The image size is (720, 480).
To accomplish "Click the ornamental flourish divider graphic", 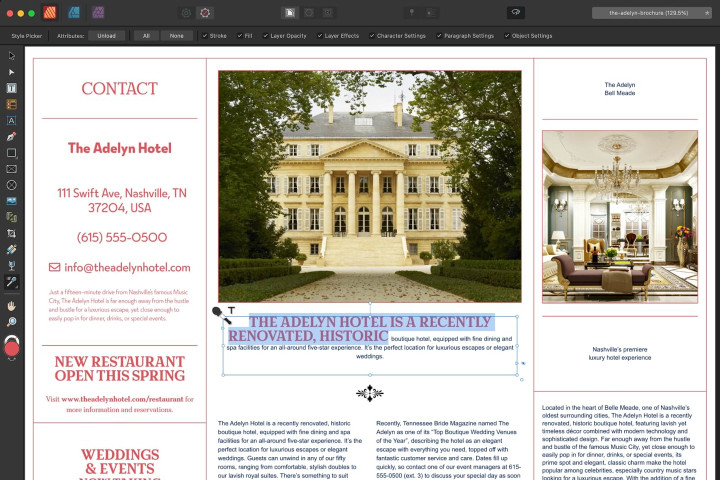I will 370,393.
